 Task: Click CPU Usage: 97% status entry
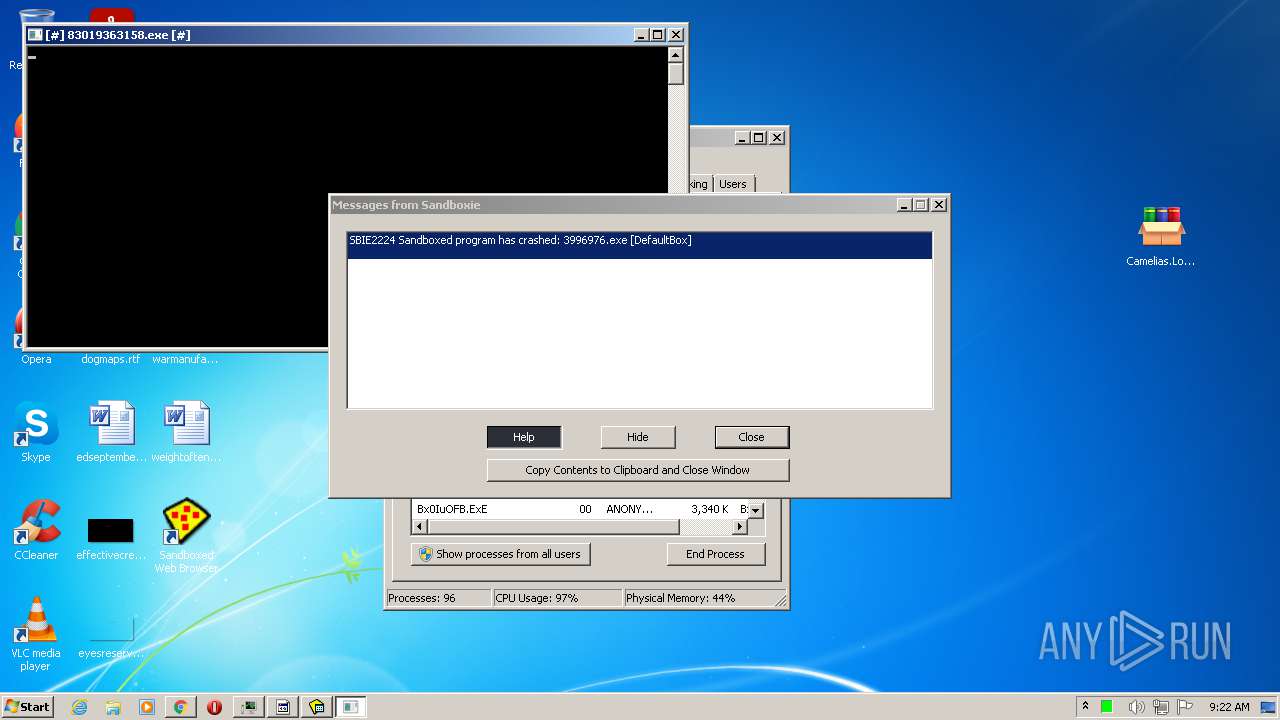pyautogui.click(x=557, y=598)
